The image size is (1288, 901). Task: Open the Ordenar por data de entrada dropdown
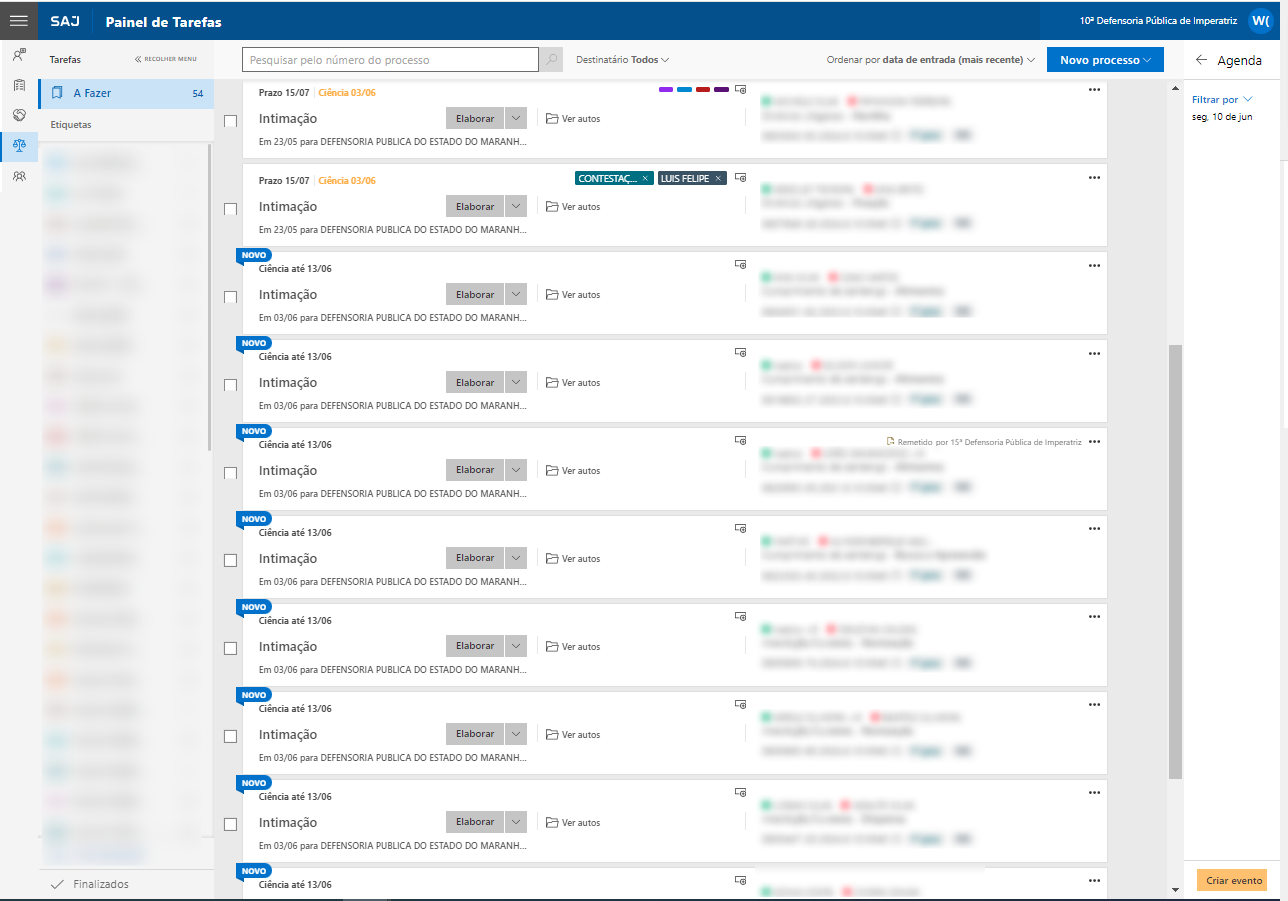(x=931, y=60)
